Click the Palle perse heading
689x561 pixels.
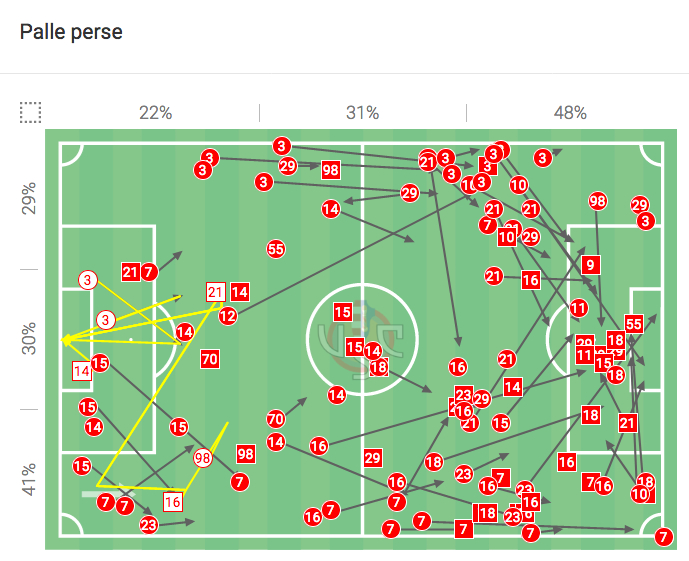71,32
